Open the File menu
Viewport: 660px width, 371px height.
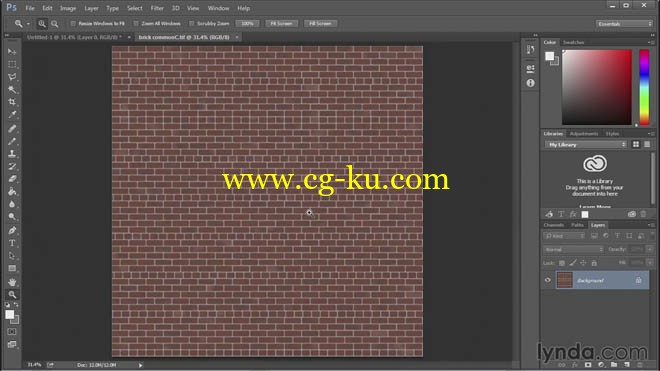pyautogui.click(x=30, y=8)
